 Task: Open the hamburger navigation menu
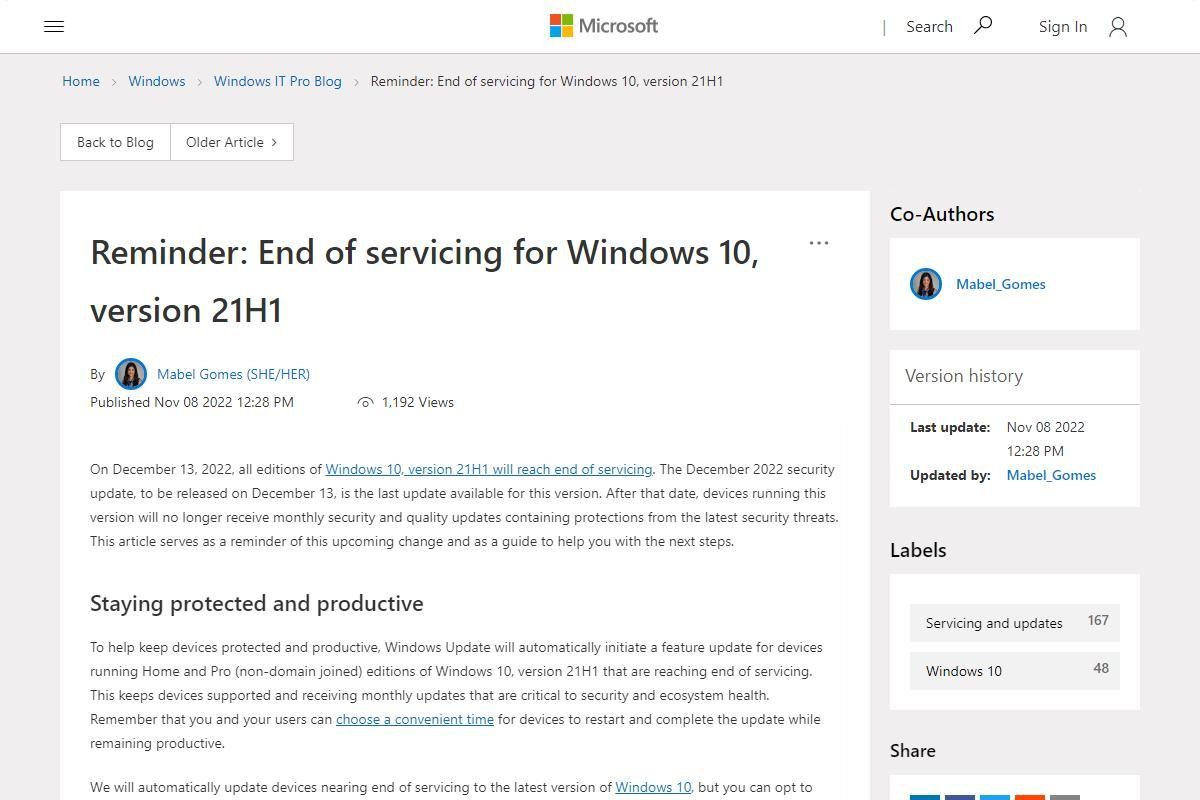(54, 27)
